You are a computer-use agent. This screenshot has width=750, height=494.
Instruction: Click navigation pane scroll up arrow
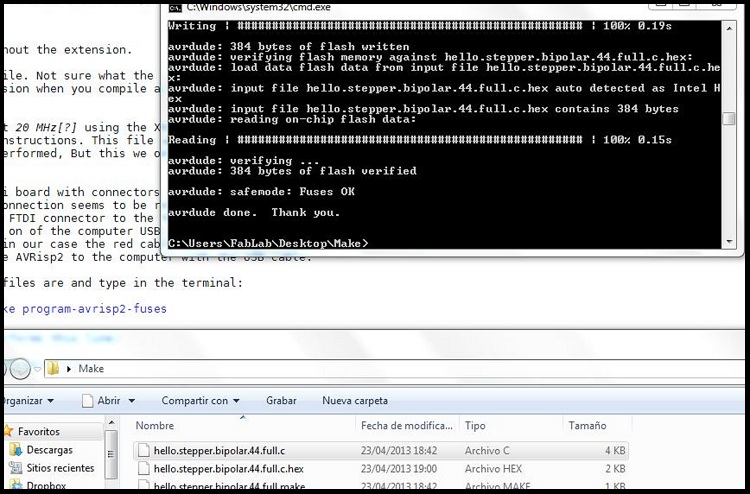click(111, 423)
